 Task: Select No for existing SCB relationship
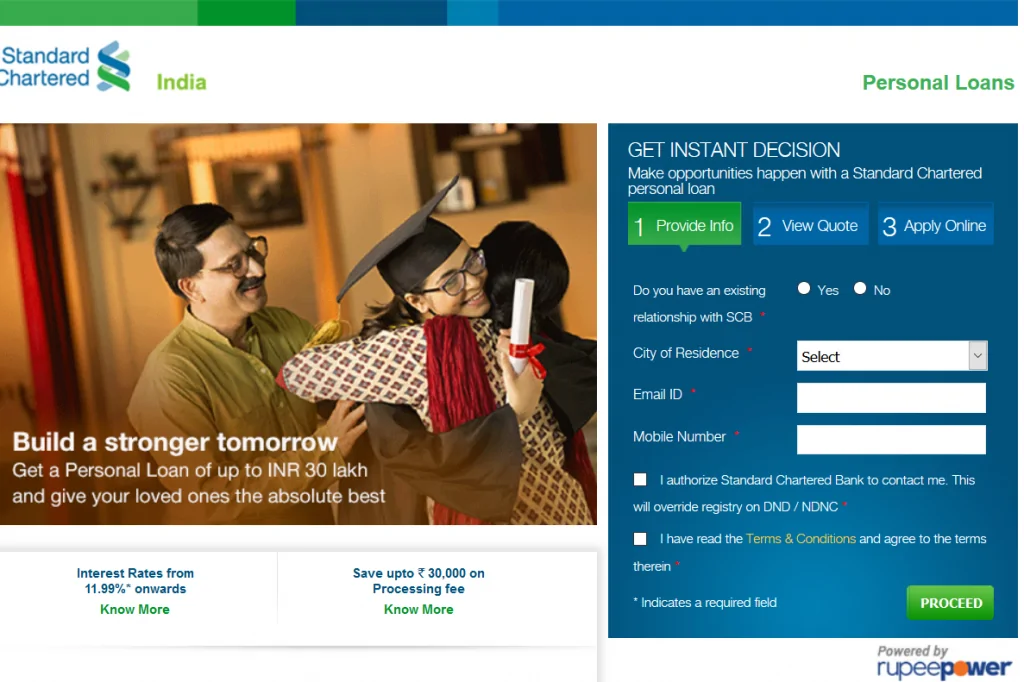click(x=860, y=289)
